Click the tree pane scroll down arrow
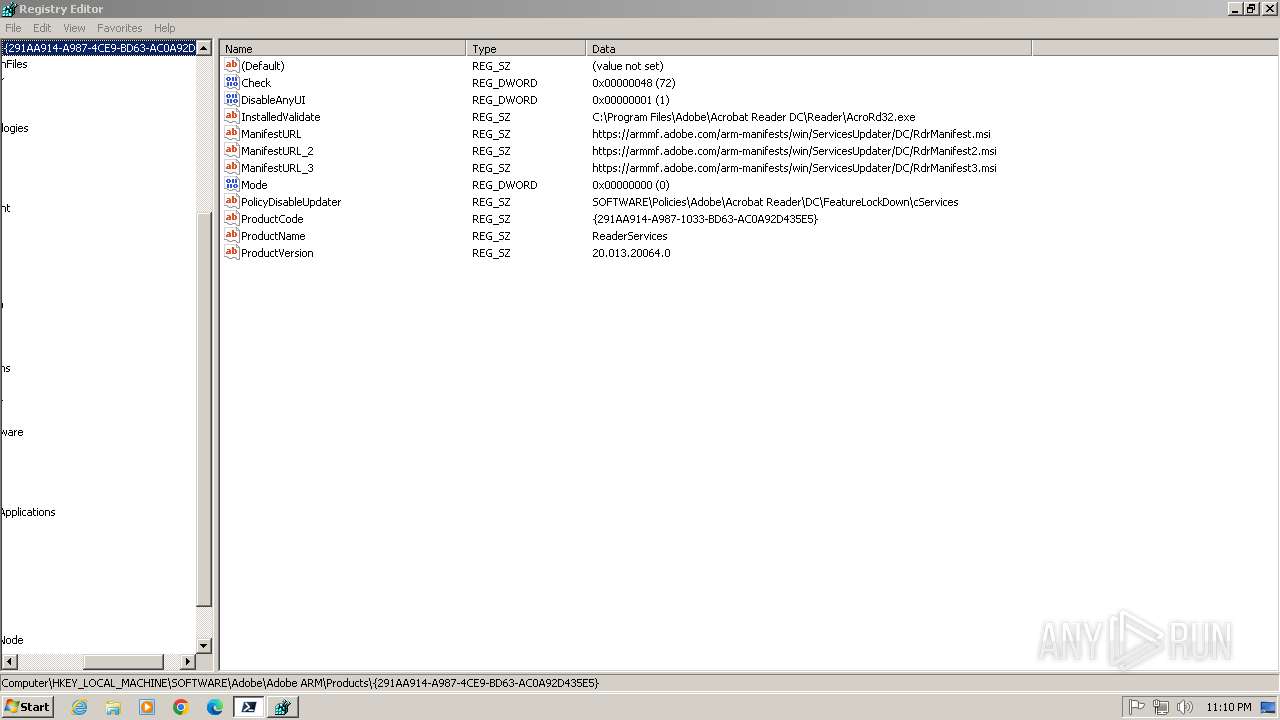Image resolution: width=1280 pixels, height=720 pixels. (x=204, y=646)
